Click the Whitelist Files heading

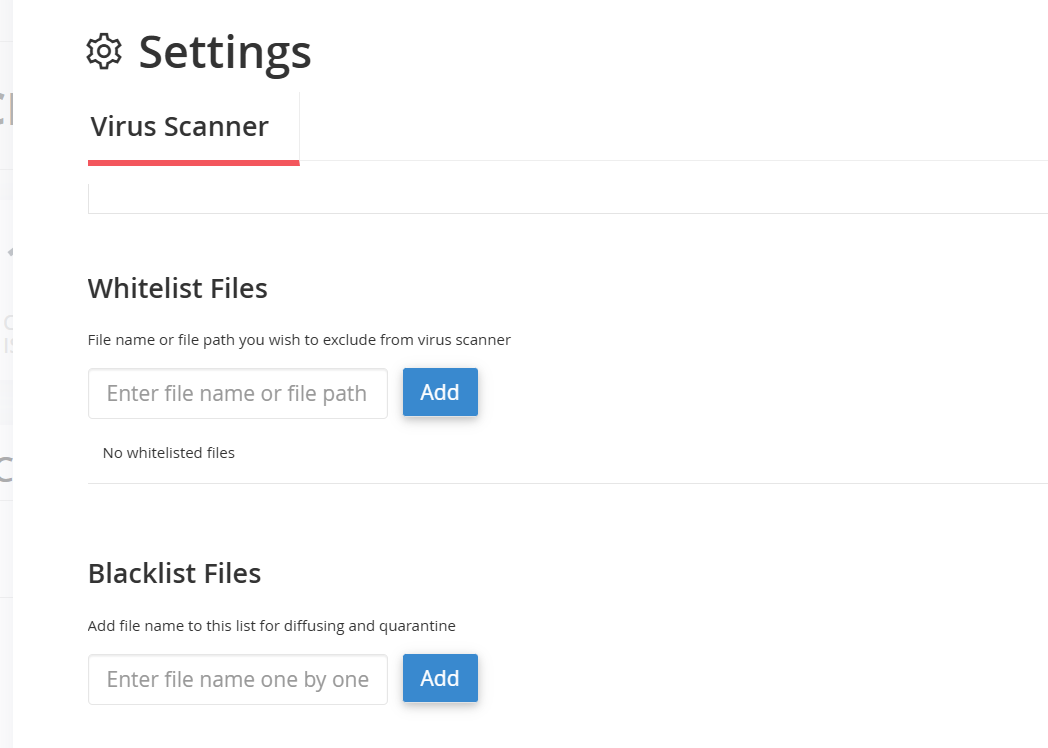(178, 288)
